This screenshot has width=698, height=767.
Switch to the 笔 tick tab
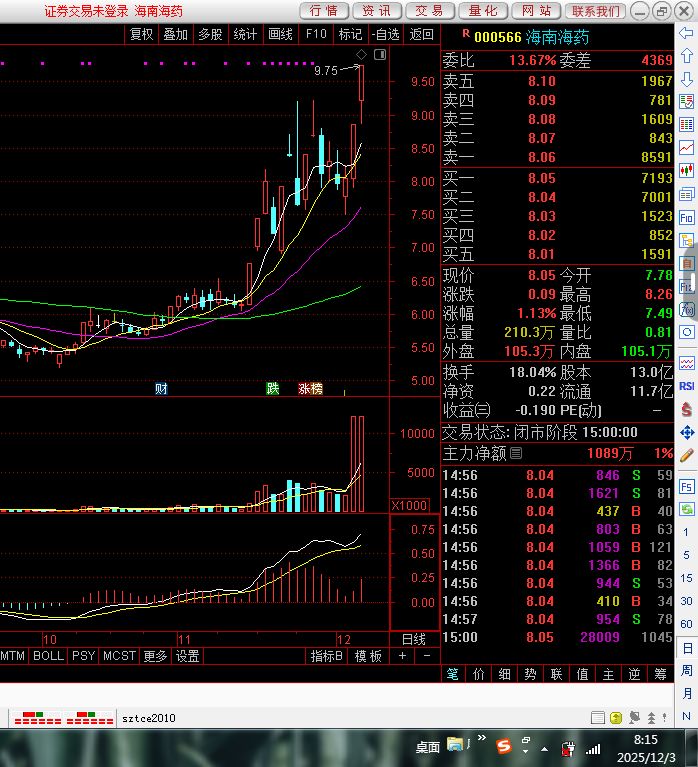452,674
